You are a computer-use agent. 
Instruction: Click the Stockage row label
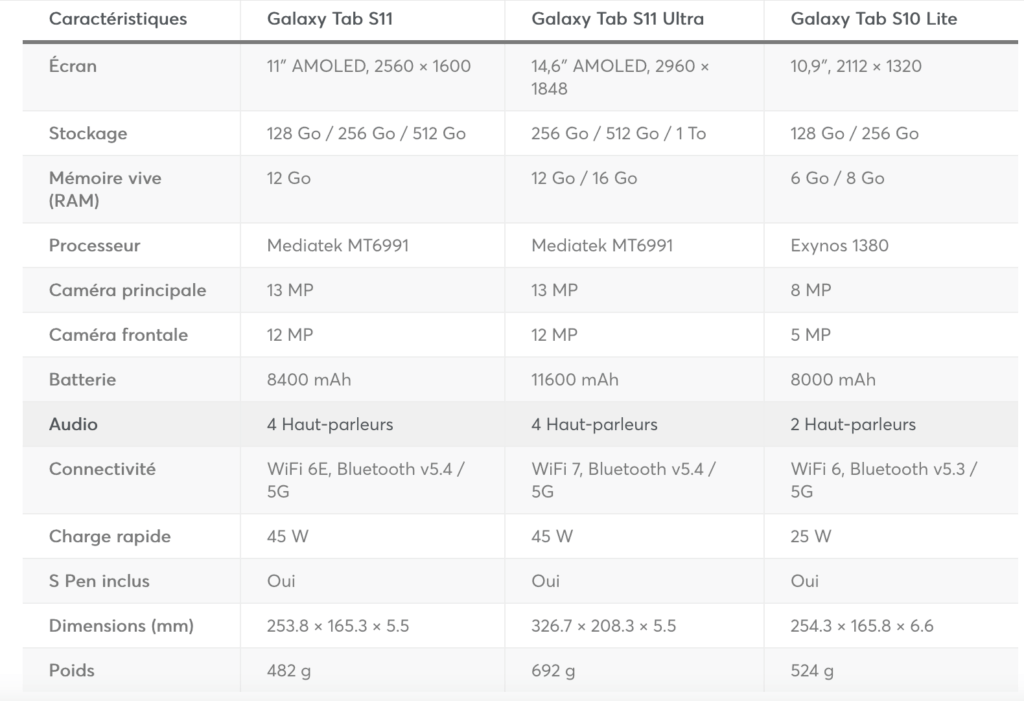click(x=88, y=133)
